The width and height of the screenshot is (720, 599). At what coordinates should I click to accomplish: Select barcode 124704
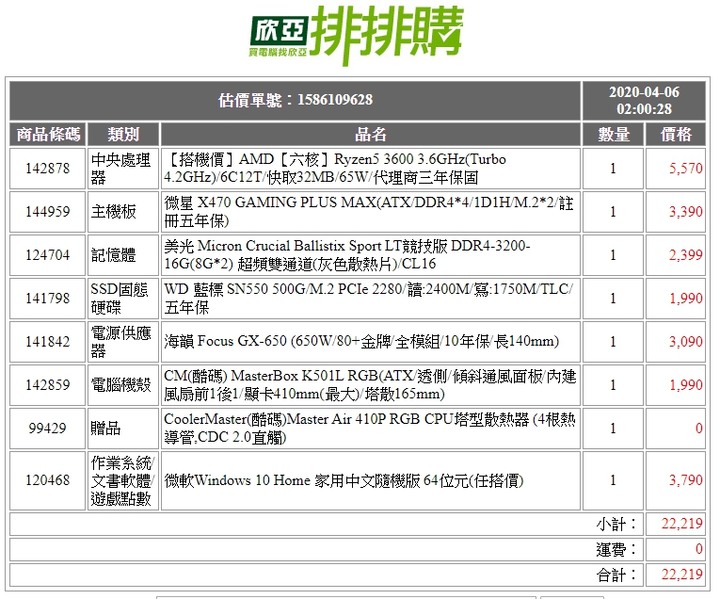(x=48, y=255)
